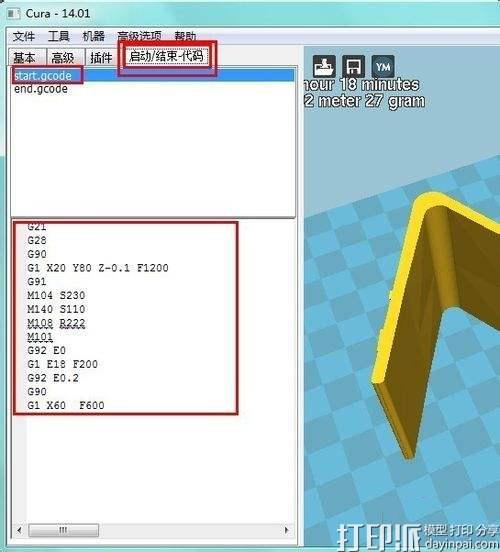Viewport: 500px width, 552px height.
Task: Switch to the 高级 tab
Action: [x=64, y=57]
